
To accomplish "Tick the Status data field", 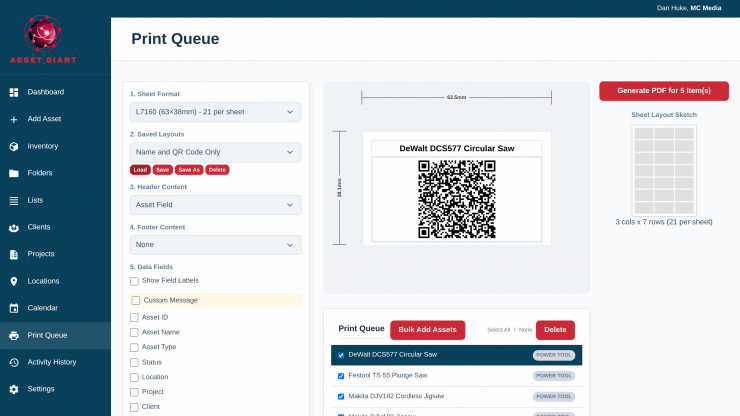I will point(134,363).
